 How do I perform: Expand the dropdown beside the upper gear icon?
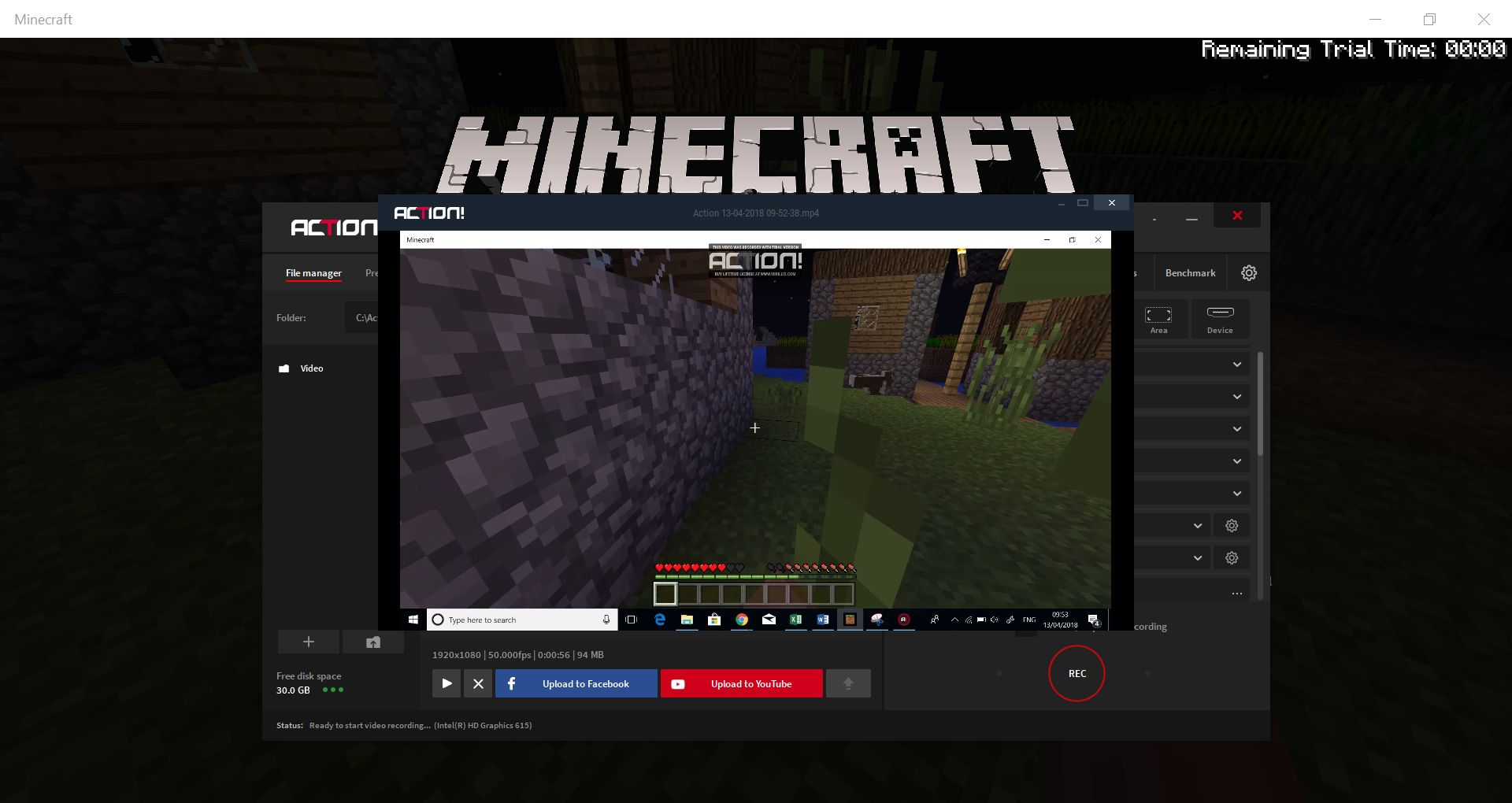1197,526
